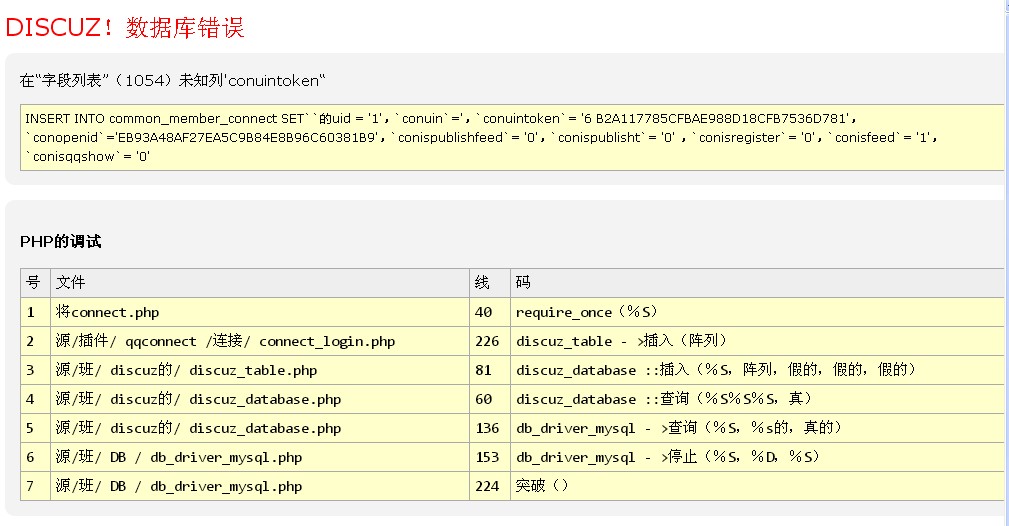Click the 'discuz_database ::查询' code cell
The height and width of the screenshot is (526, 1009).
click(x=757, y=399)
